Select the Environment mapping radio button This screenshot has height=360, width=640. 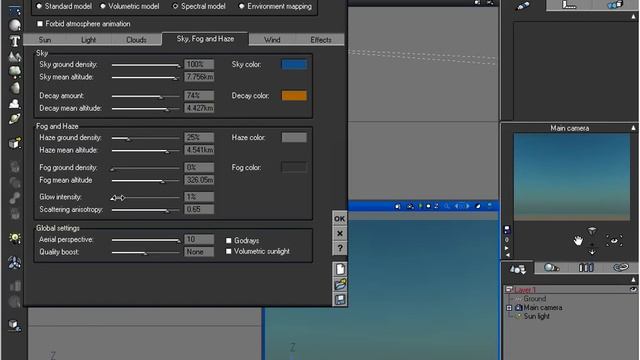coord(242,6)
